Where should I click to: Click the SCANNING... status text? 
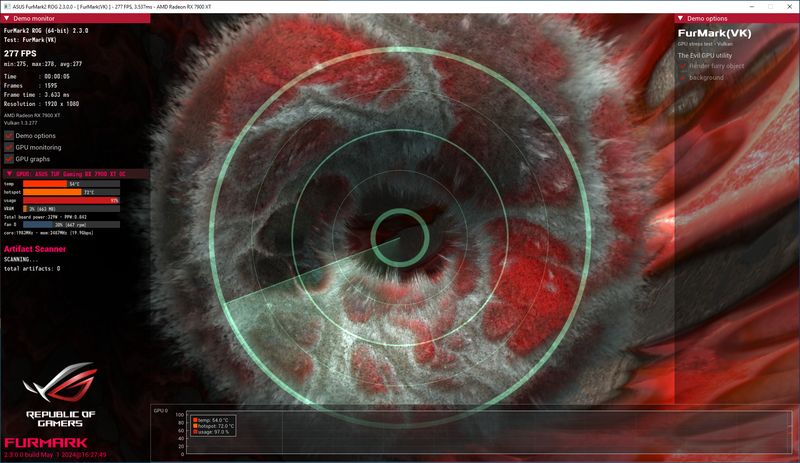(21, 259)
